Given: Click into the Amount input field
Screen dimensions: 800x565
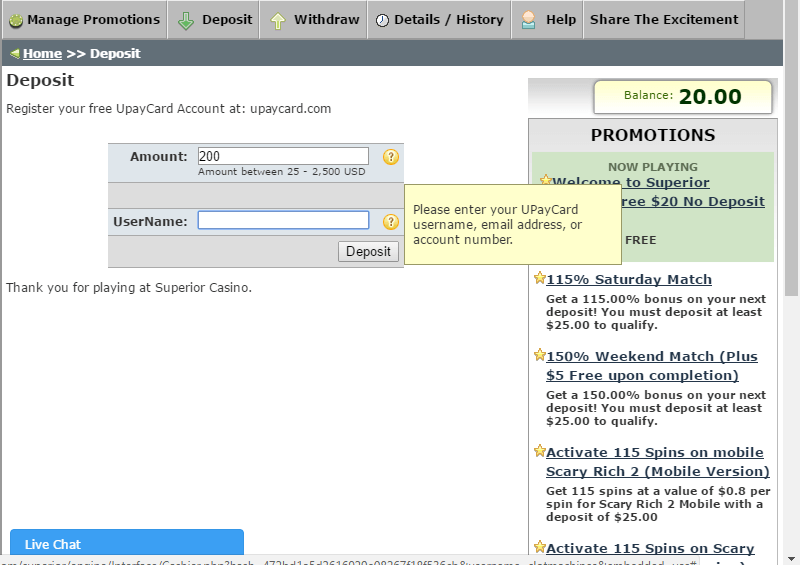Looking at the screenshot, I should tap(283, 156).
